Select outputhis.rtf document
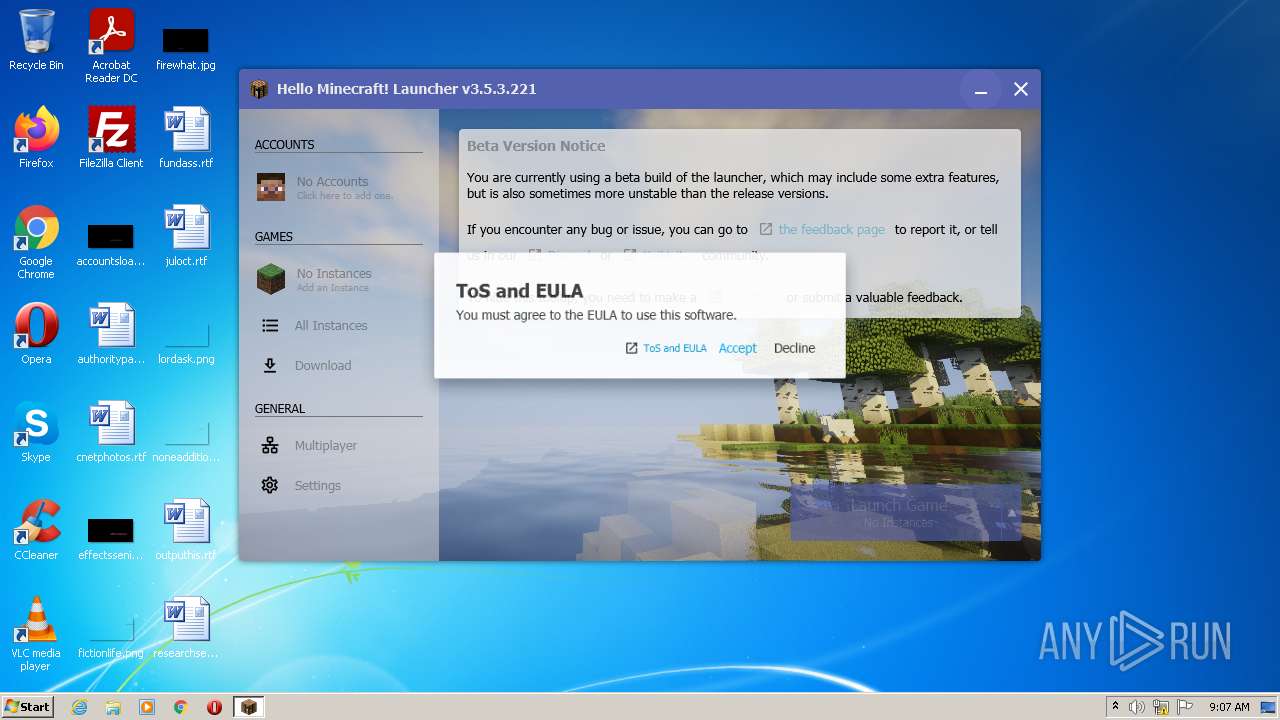Viewport: 1280px width, 720px height. pyautogui.click(x=186, y=530)
